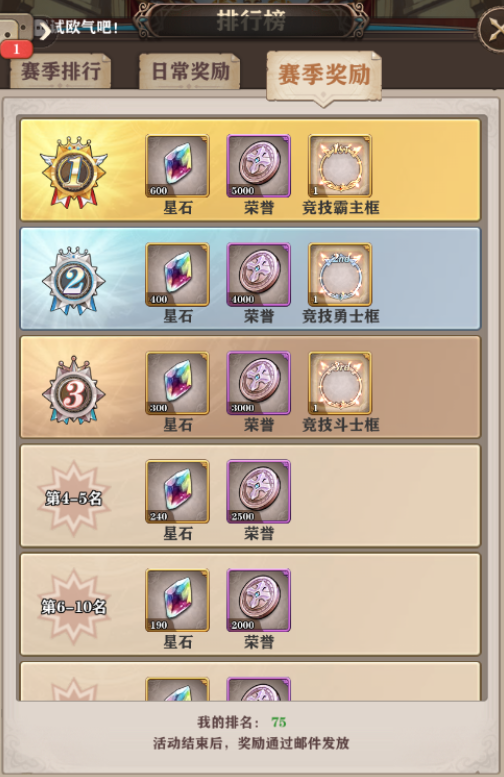Screen dimensions: 504x777
Task: Click my ranking number 75
Action: click(279, 722)
